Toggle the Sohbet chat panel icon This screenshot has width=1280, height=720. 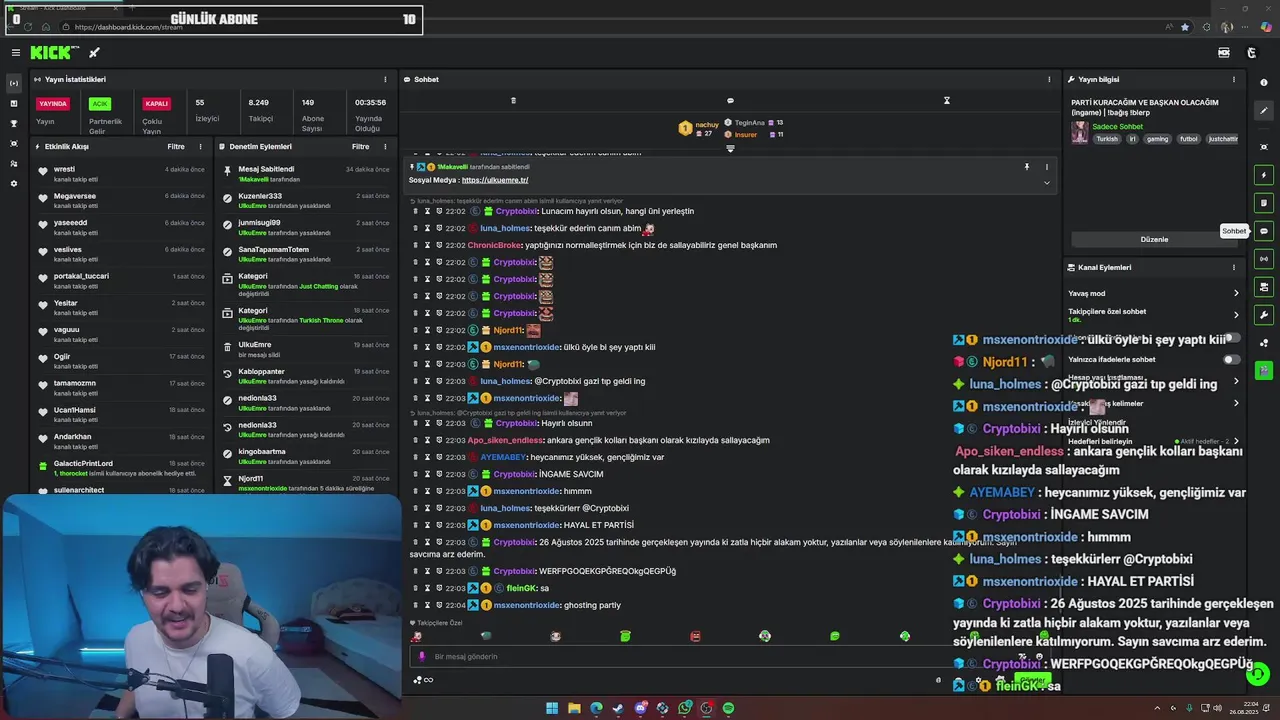1264,231
